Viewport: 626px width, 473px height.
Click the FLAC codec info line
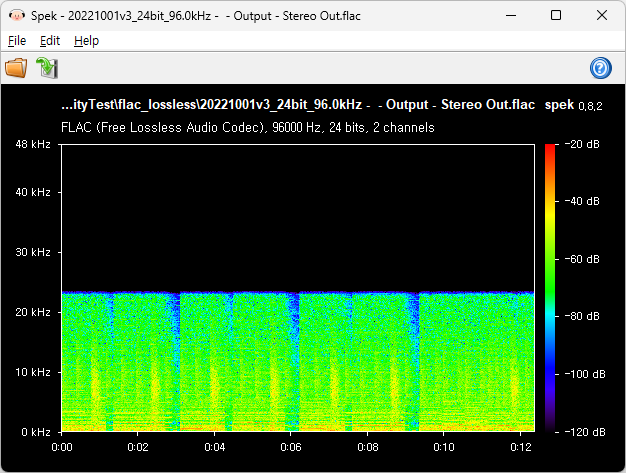[248, 127]
